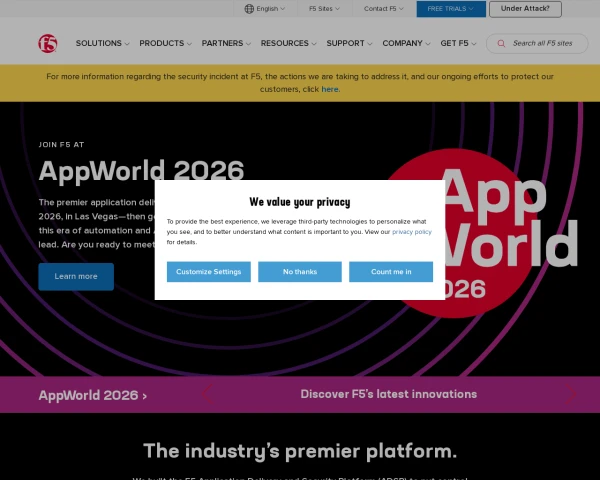The width and height of the screenshot is (600, 480).
Task: Expand the English language dropdown
Action: coord(266,9)
